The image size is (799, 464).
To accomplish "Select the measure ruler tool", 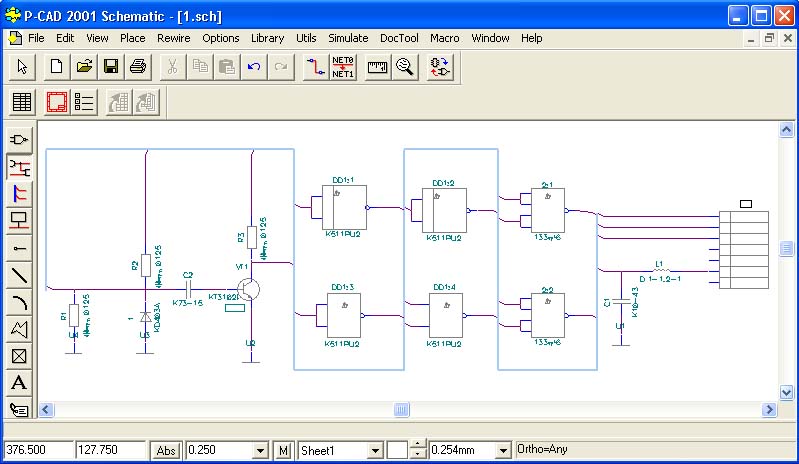I will tap(378, 67).
